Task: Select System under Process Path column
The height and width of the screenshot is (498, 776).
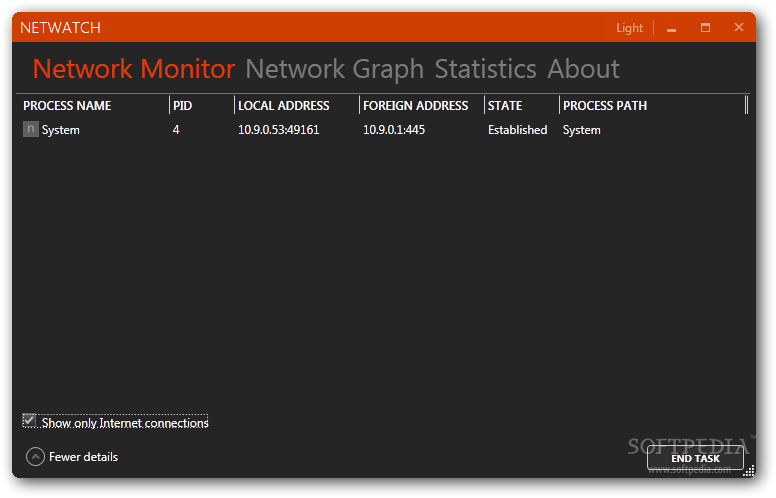Action: coord(582,130)
